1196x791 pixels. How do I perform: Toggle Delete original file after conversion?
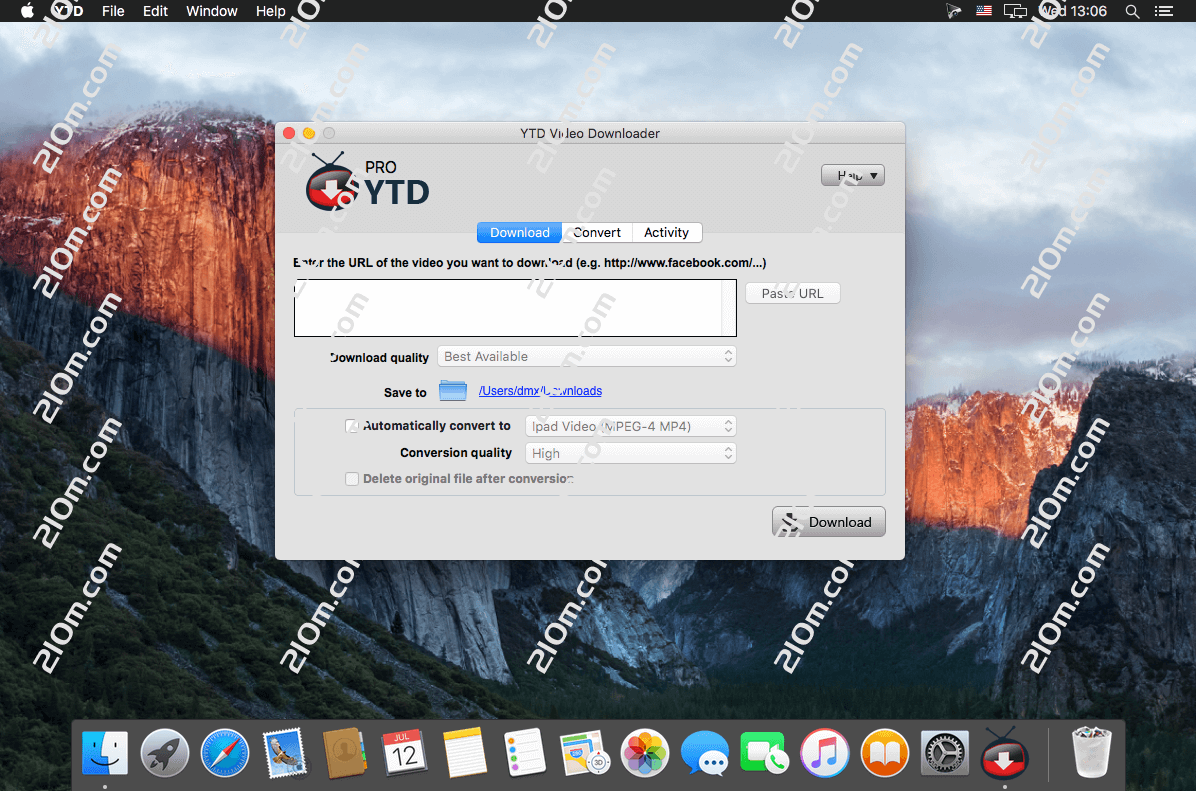click(352, 479)
